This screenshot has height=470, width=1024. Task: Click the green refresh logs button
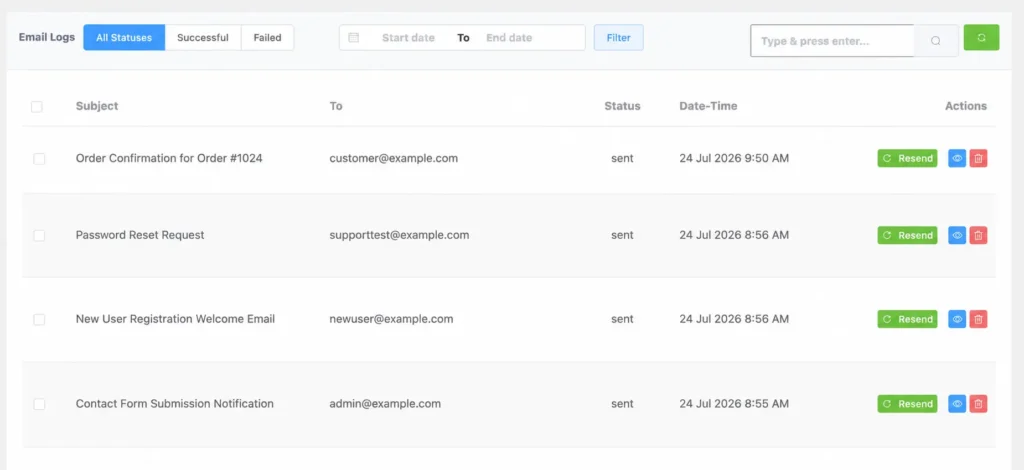982,37
